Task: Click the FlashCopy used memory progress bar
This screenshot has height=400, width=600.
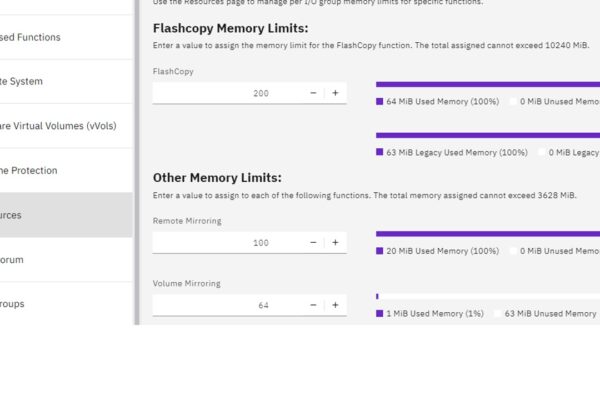Action: tap(488, 84)
